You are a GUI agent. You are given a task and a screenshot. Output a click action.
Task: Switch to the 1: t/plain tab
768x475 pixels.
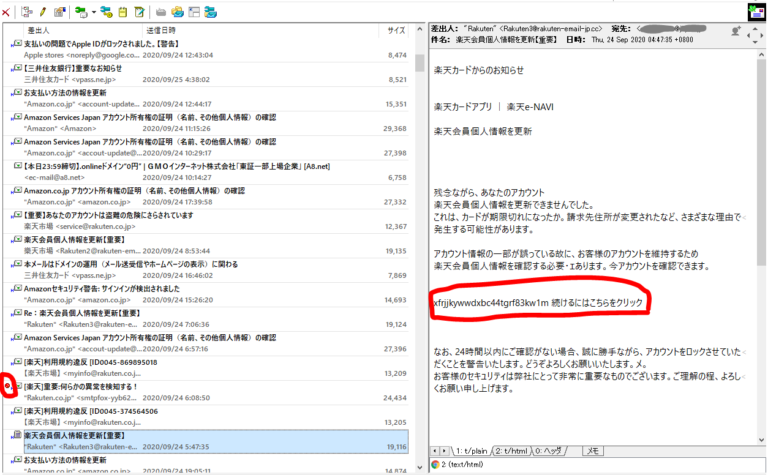[472, 451]
